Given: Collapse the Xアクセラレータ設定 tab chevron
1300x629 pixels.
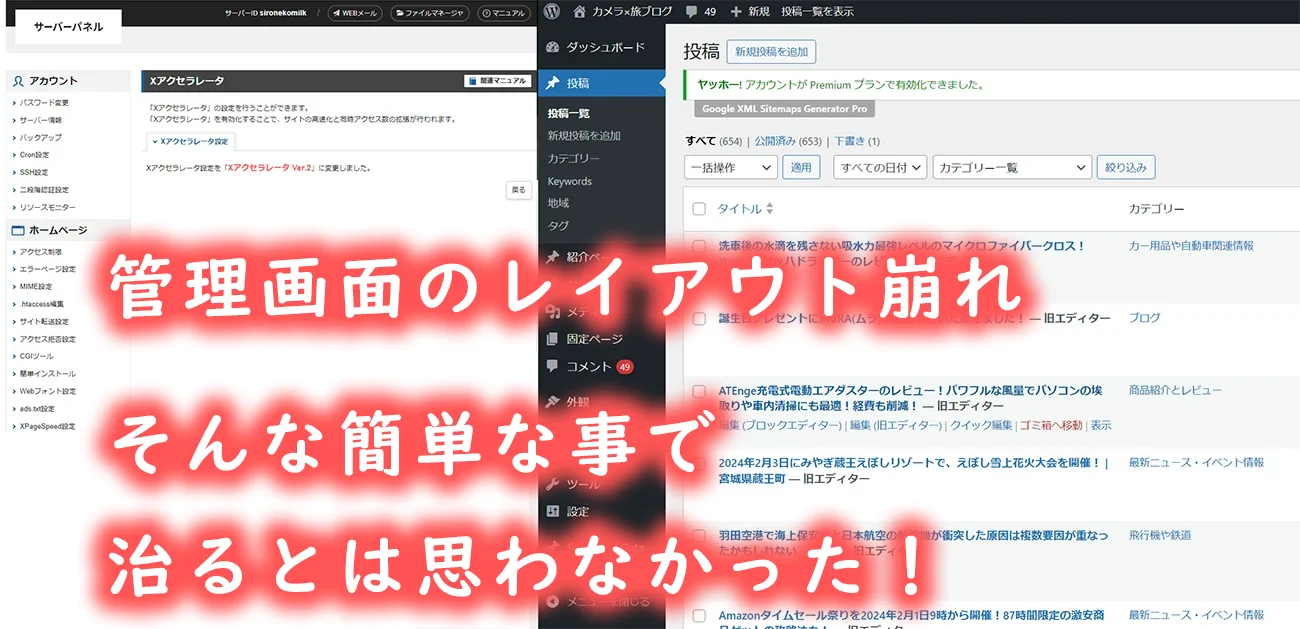Looking at the screenshot, I should (x=155, y=142).
